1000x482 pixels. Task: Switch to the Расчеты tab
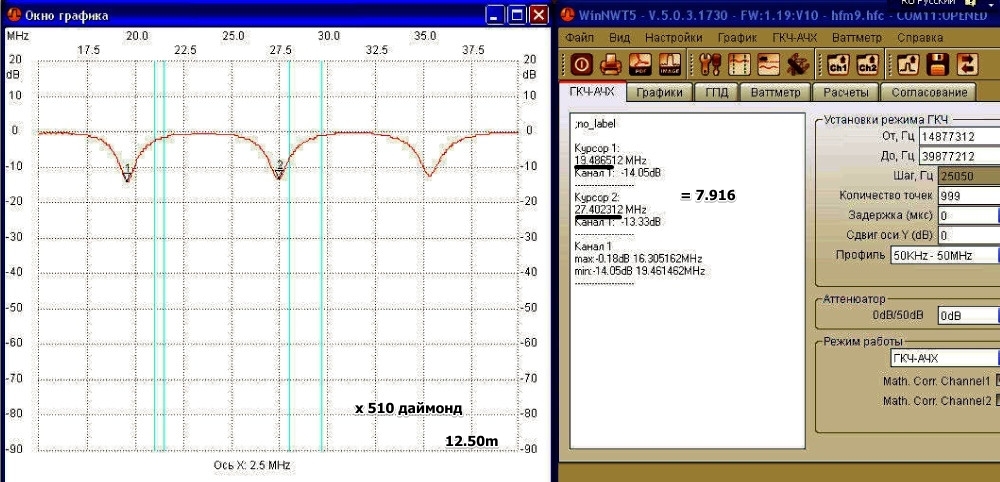(x=846, y=92)
